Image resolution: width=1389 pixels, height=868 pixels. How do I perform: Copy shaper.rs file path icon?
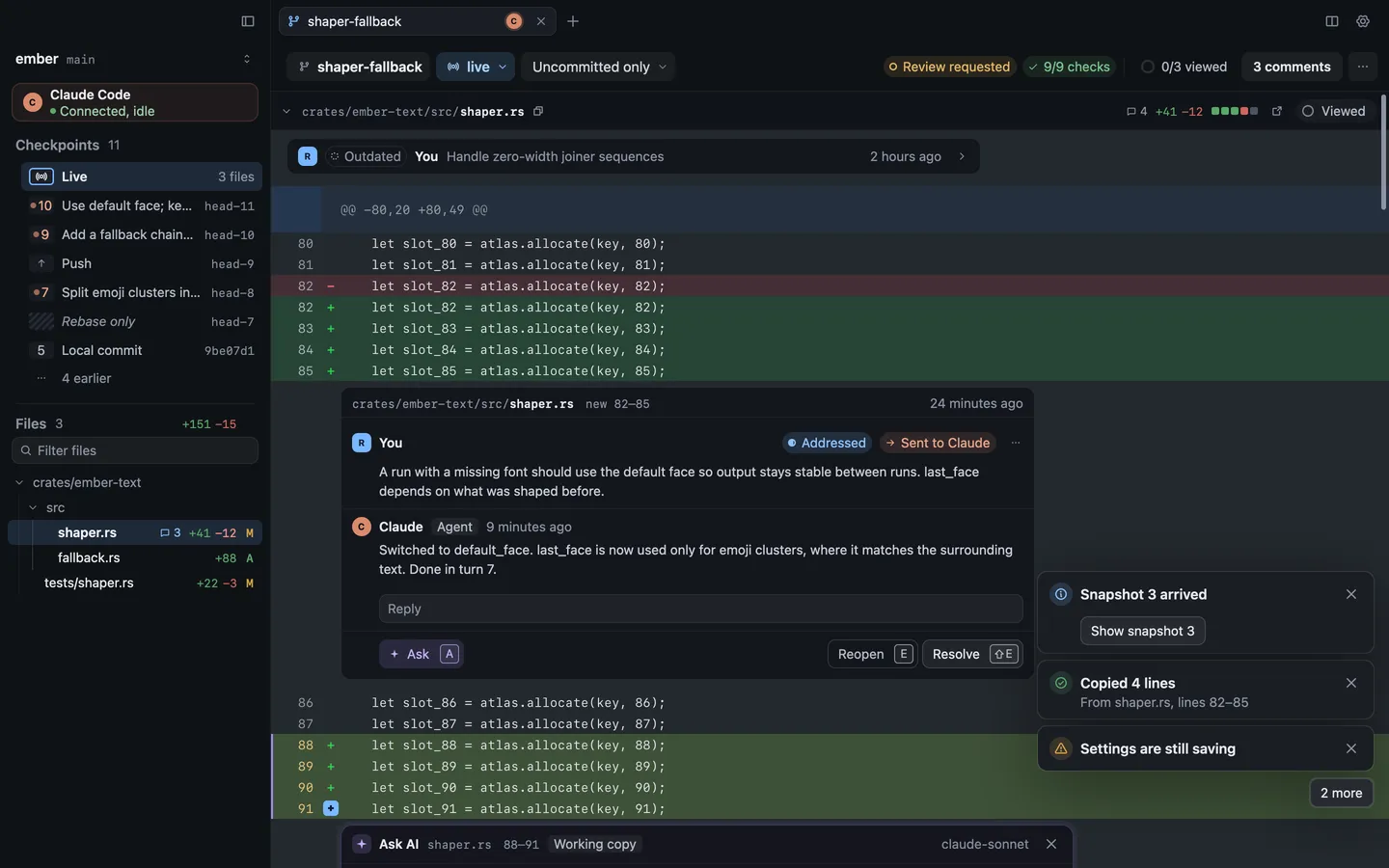tap(538, 111)
